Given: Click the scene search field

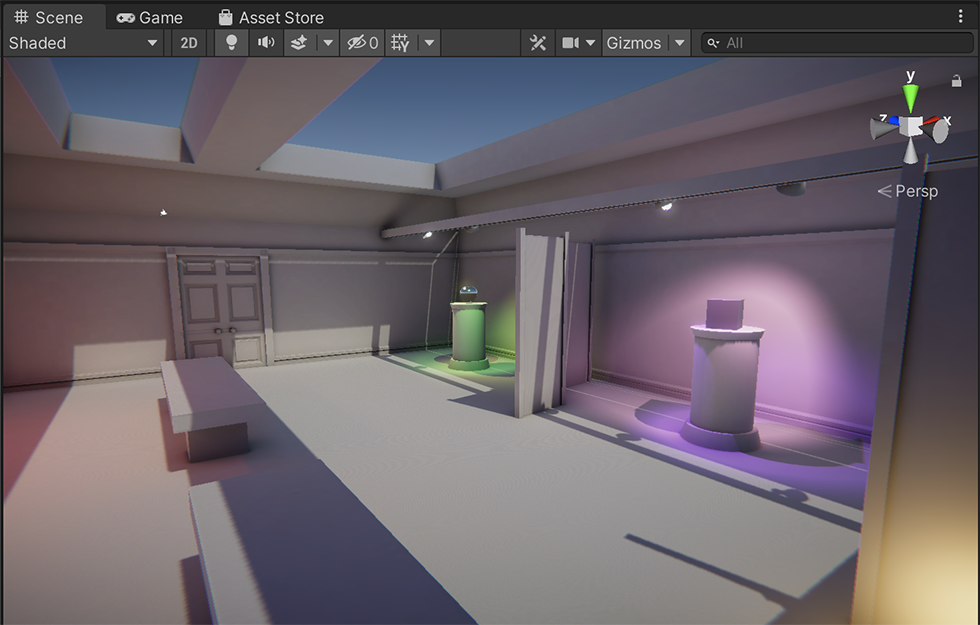Looking at the screenshot, I should click(840, 43).
